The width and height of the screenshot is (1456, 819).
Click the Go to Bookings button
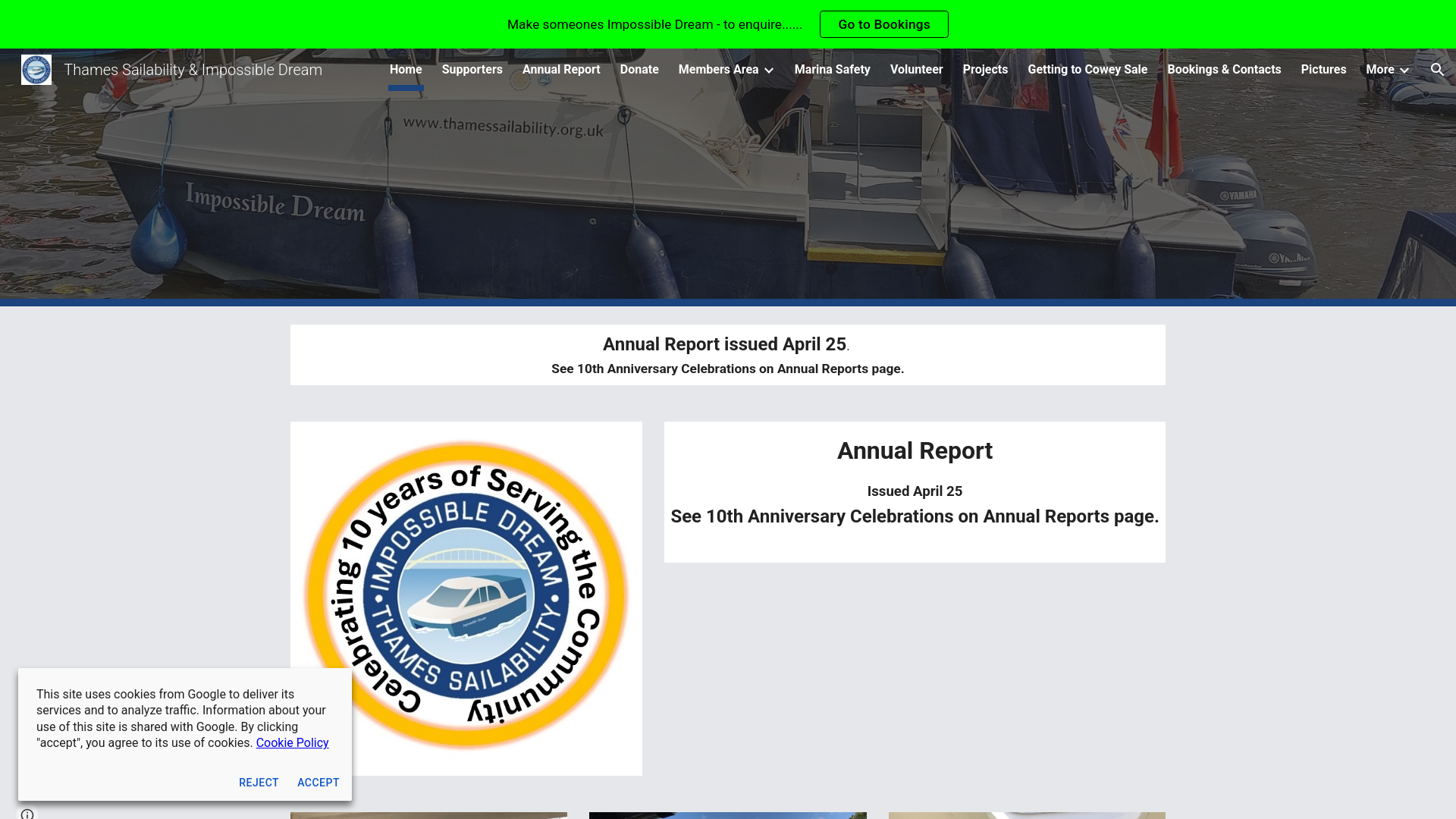pyautogui.click(x=883, y=24)
